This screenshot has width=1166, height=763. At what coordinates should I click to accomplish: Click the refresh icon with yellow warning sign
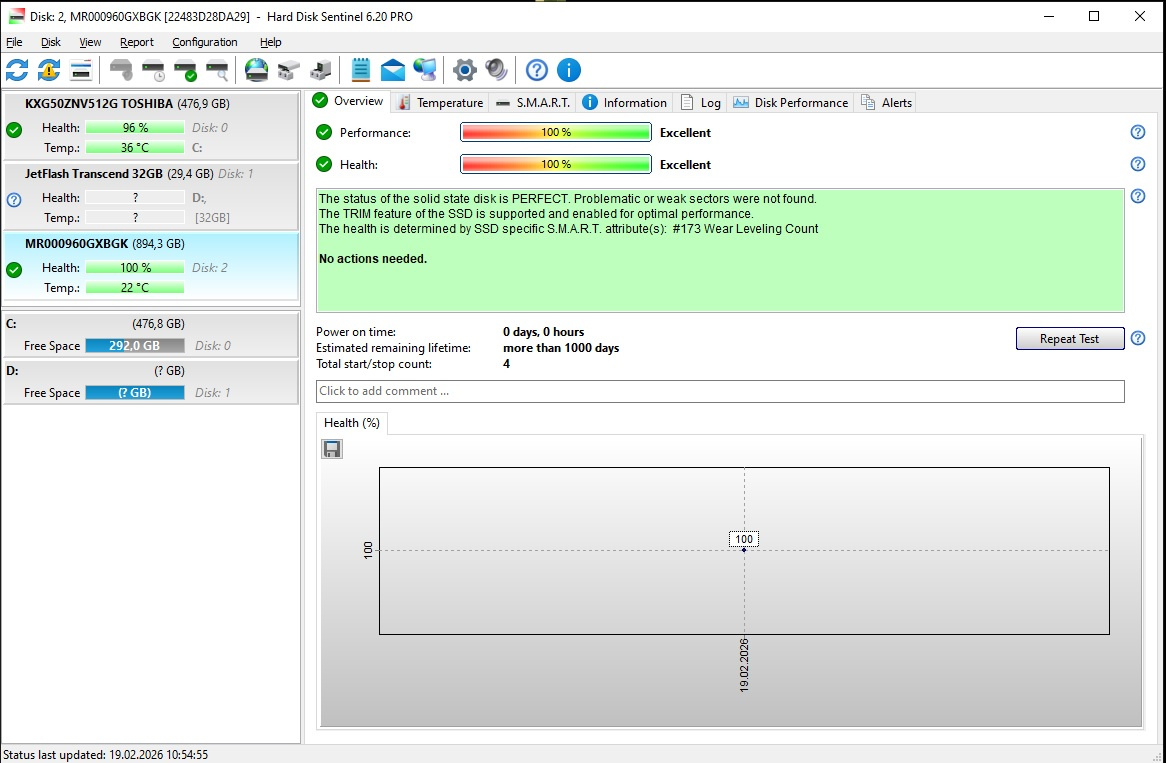click(49, 71)
